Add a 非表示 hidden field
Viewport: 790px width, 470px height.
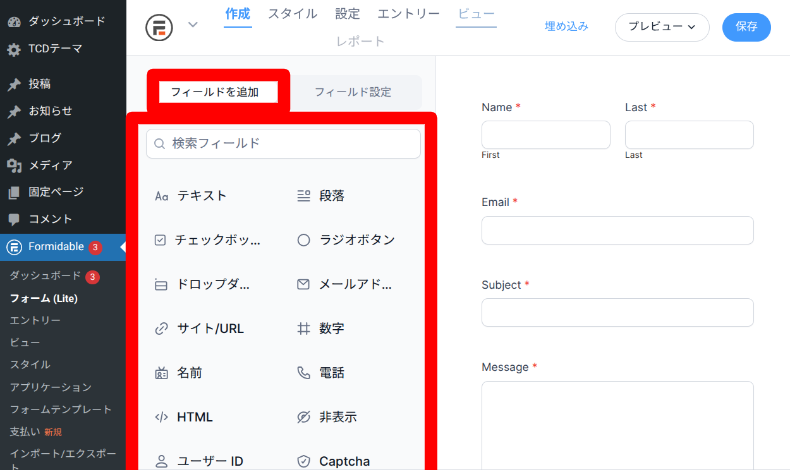(326, 417)
